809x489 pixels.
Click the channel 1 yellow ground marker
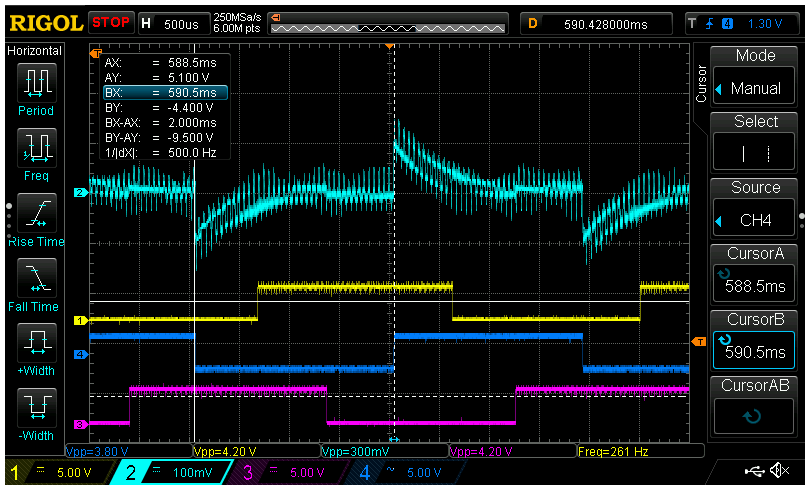point(81,321)
